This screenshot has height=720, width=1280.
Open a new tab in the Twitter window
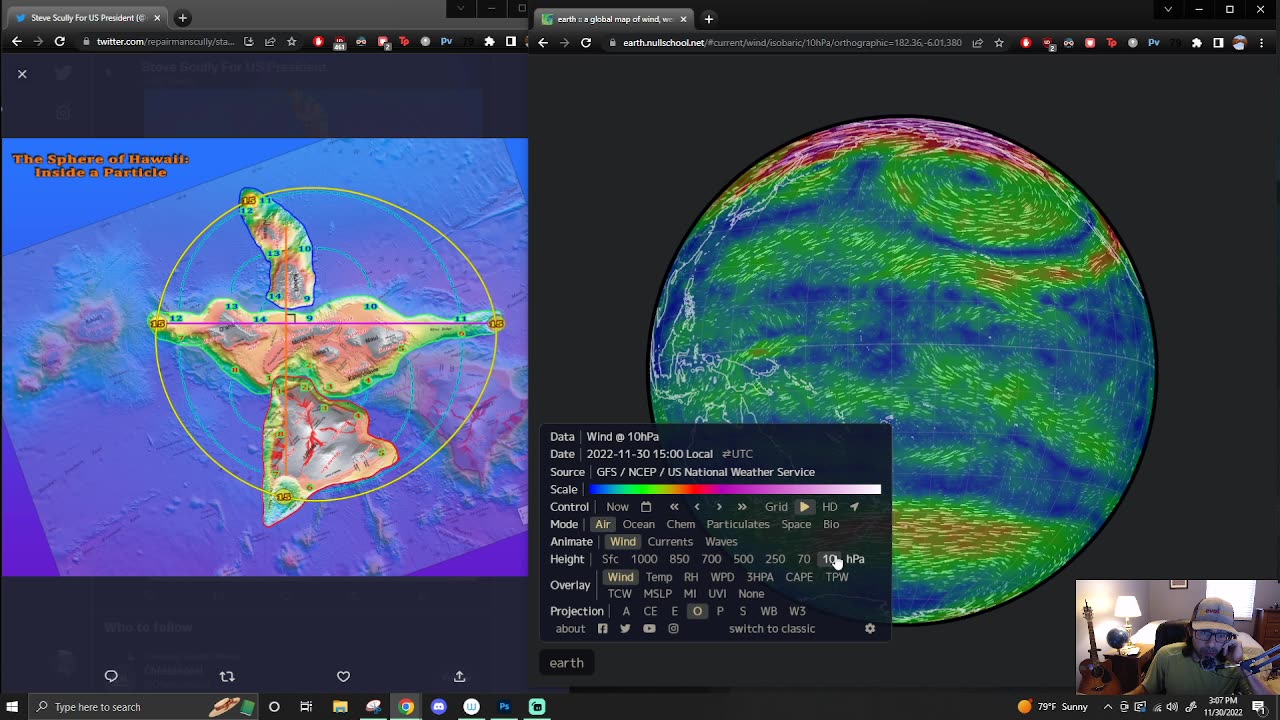pyautogui.click(x=182, y=18)
